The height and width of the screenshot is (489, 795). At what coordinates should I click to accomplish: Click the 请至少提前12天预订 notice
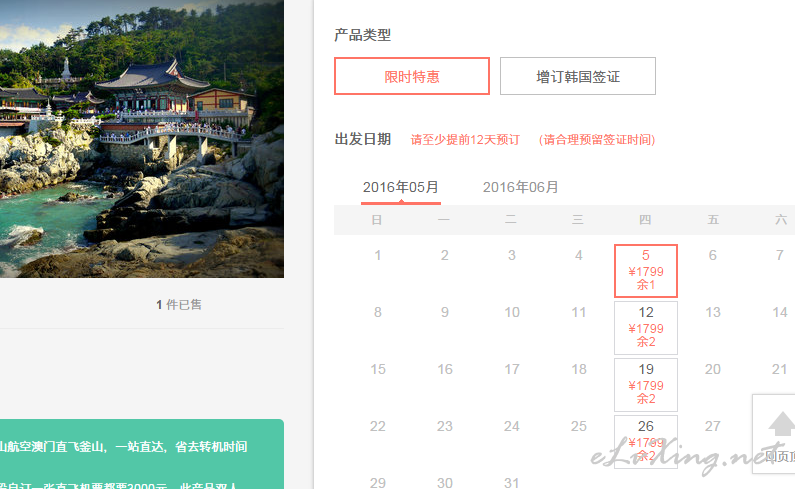pos(465,139)
